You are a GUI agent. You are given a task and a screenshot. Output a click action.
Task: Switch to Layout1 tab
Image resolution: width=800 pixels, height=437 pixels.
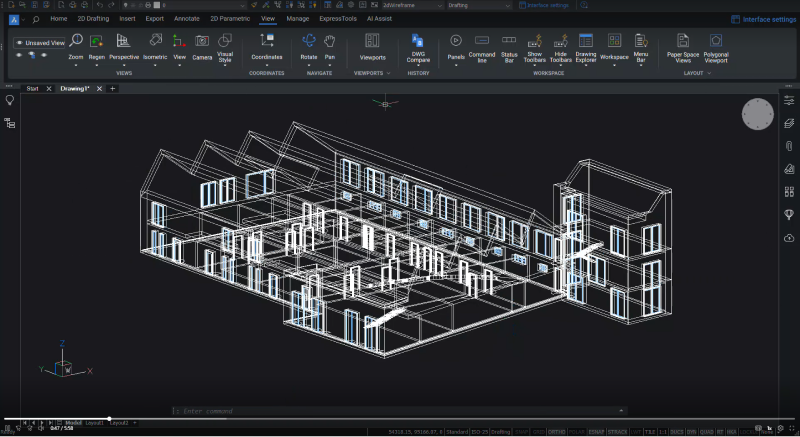pos(94,423)
